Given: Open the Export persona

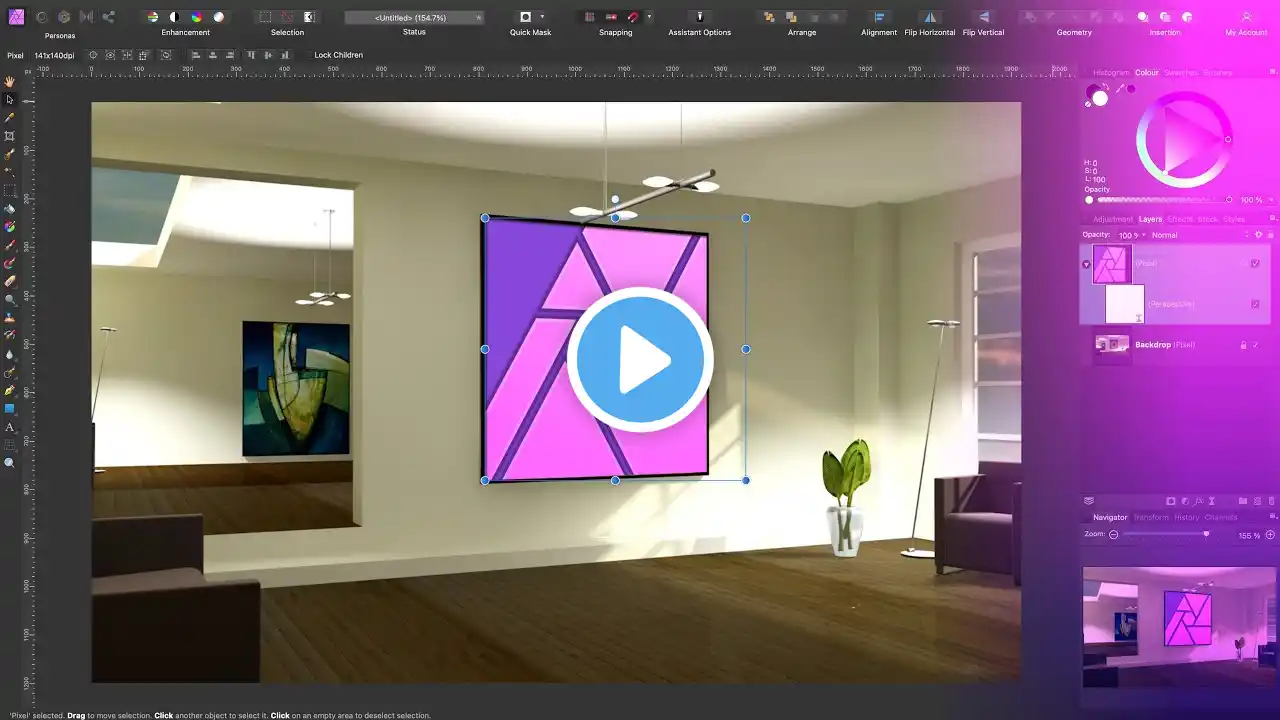Looking at the screenshot, I should coord(108,17).
